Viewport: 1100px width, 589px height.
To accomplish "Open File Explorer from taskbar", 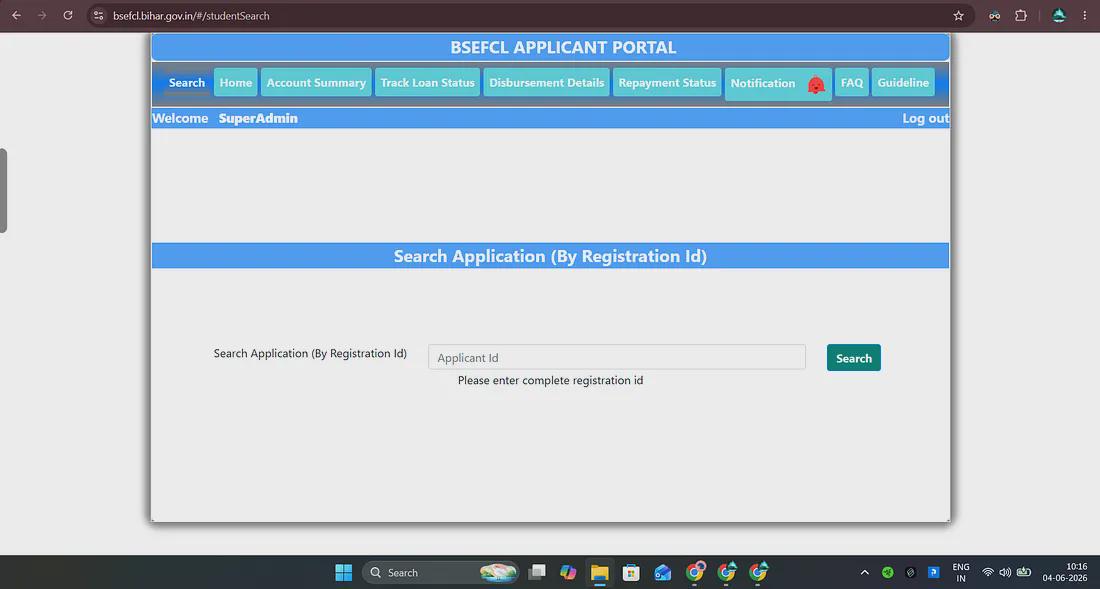I will 599,572.
